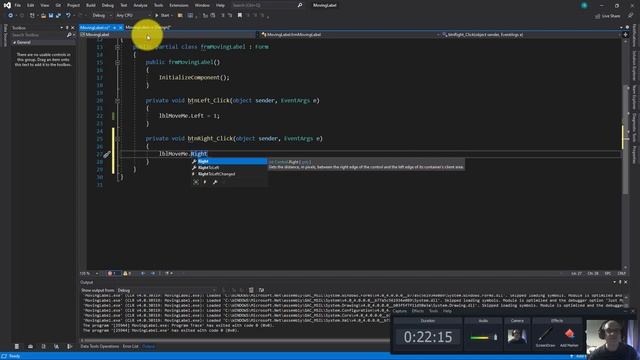Open the Tools menu
Screen dimensions: 640x360
pyautogui.click(x=158, y=5)
